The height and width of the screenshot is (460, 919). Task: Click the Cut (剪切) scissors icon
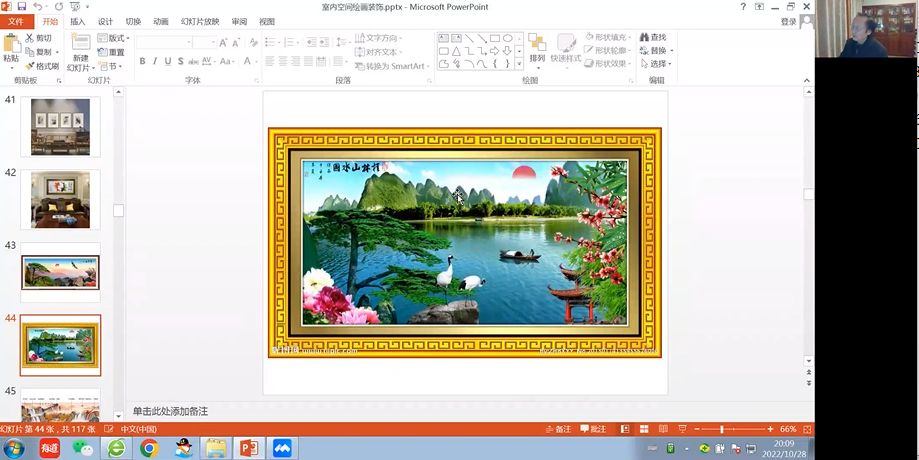pyautogui.click(x=29, y=38)
